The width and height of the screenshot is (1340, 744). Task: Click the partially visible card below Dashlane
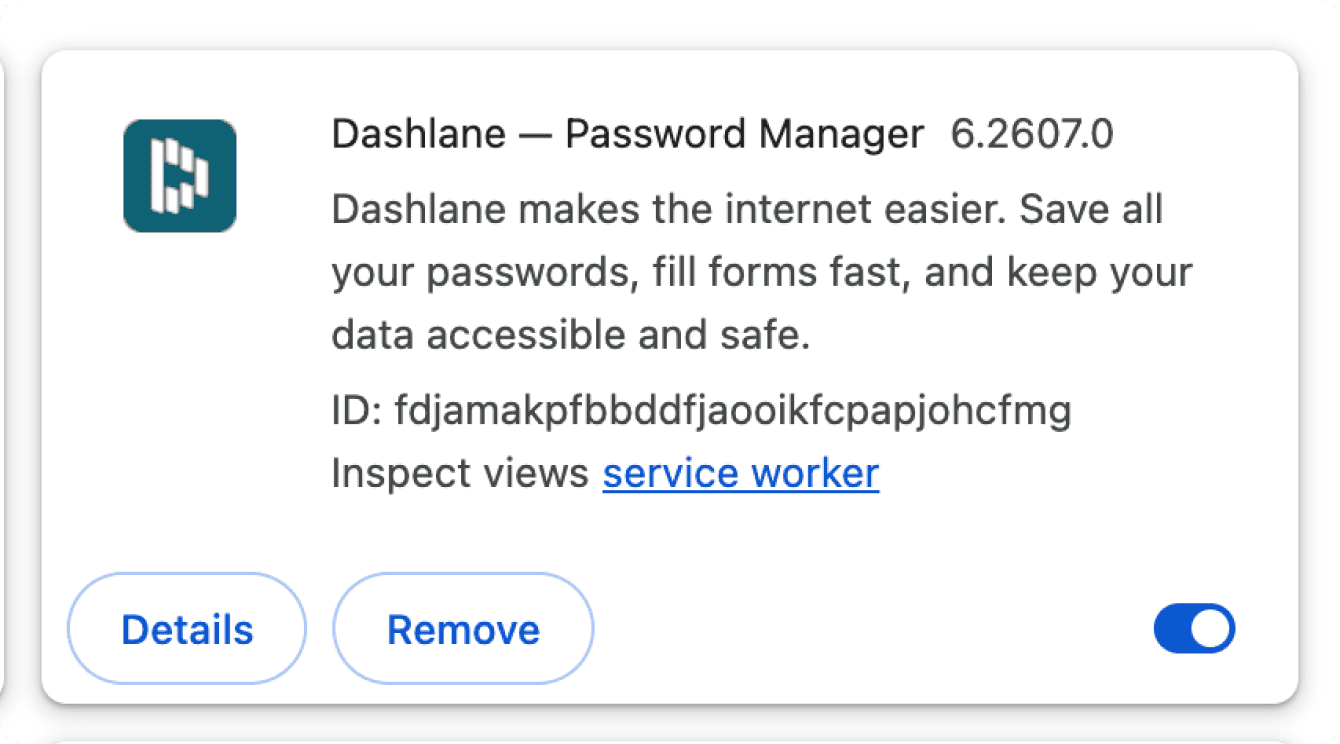pos(670,740)
